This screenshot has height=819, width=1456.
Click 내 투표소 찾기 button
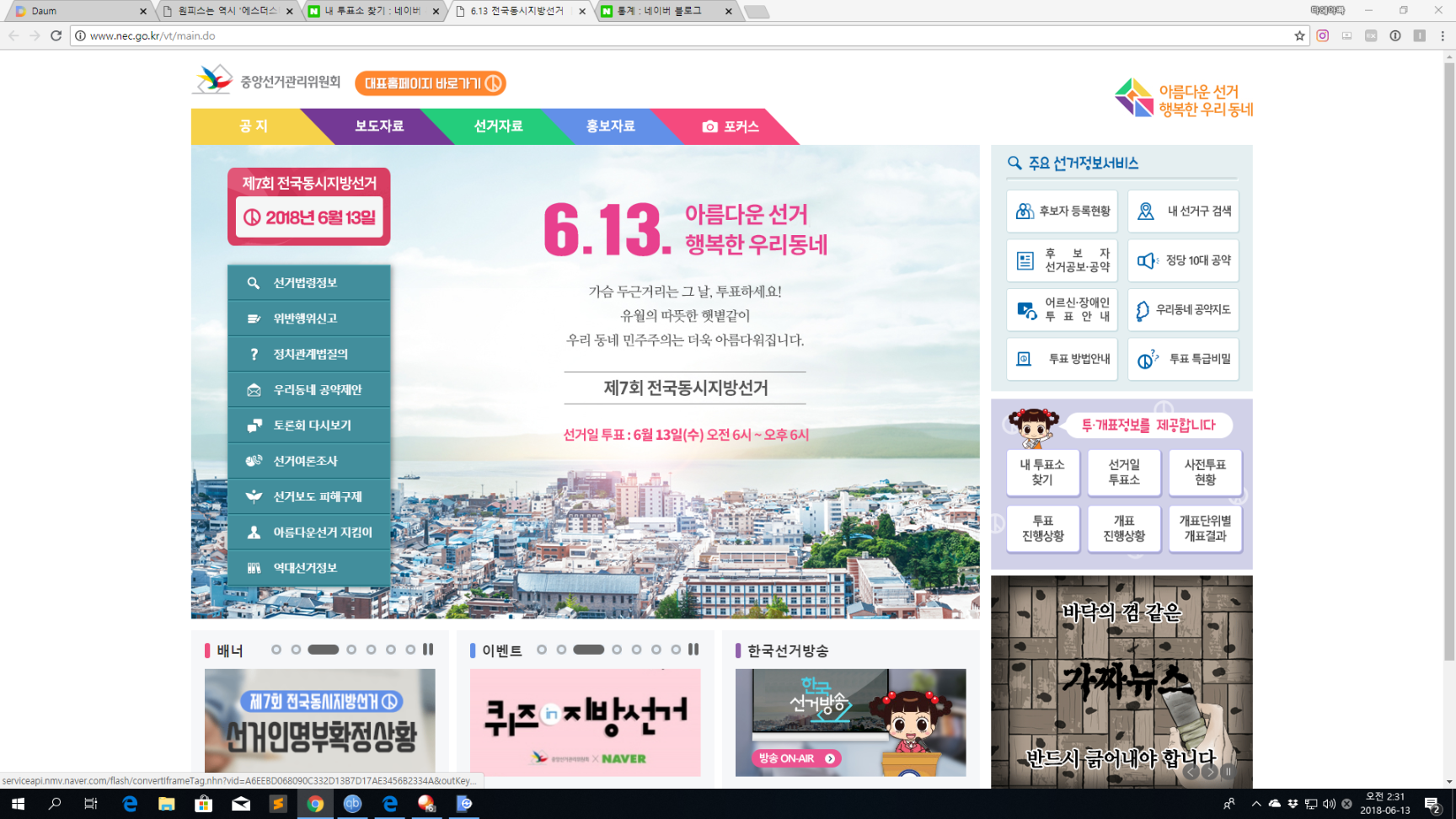coord(1042,472)
